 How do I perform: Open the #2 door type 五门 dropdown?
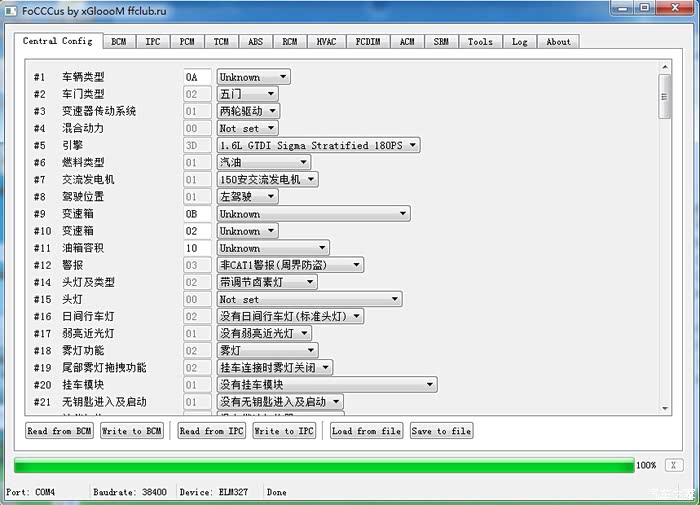coord(247,94)
